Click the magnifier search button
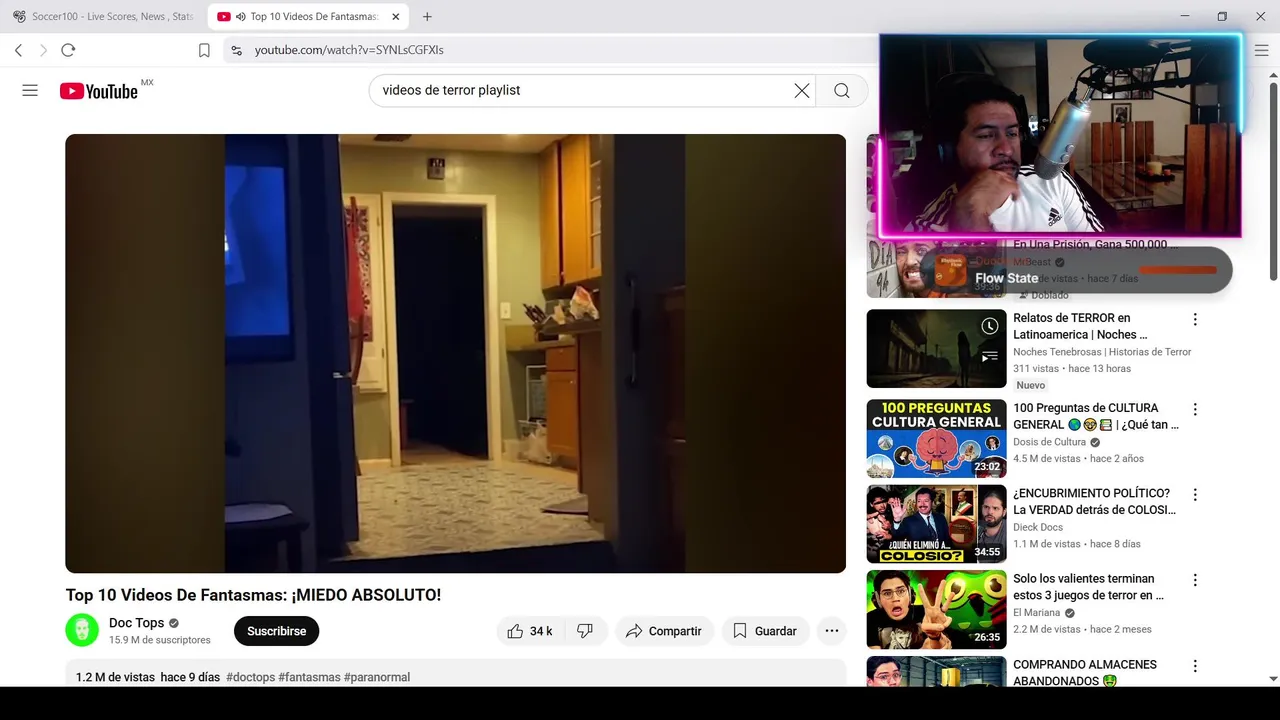Viewport: 1280px width, 720px height. (x=842, y=90)
